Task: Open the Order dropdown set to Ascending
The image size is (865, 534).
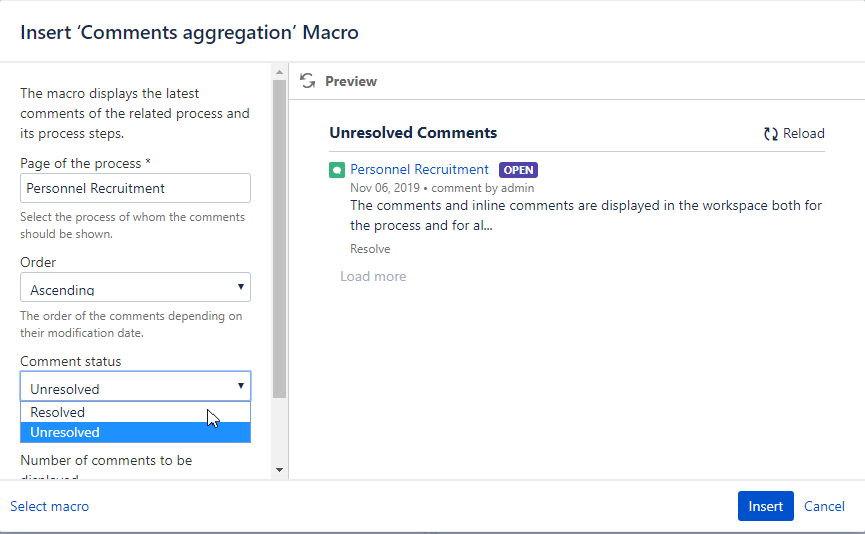Action: 135,288
